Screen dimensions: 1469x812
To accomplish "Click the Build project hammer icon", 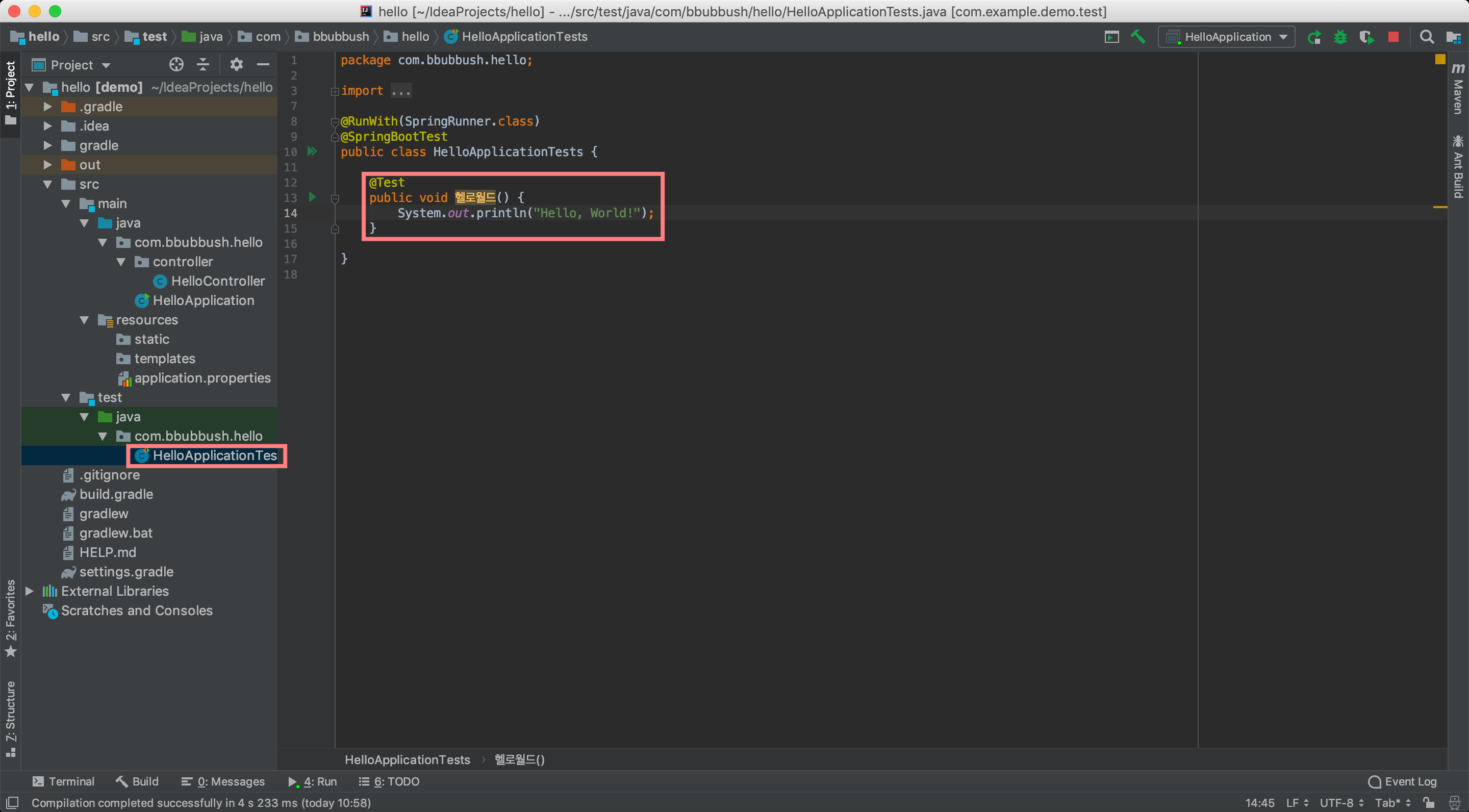I will 1137,37.
